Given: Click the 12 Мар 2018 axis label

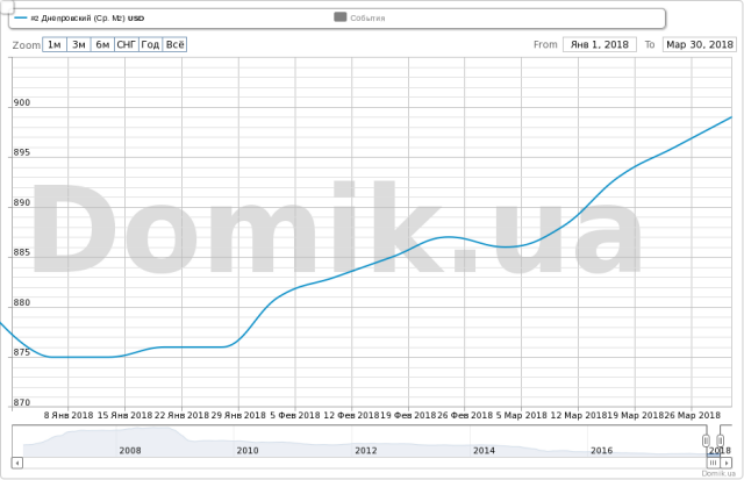Looking at the screenshot, I should point(578,415).
